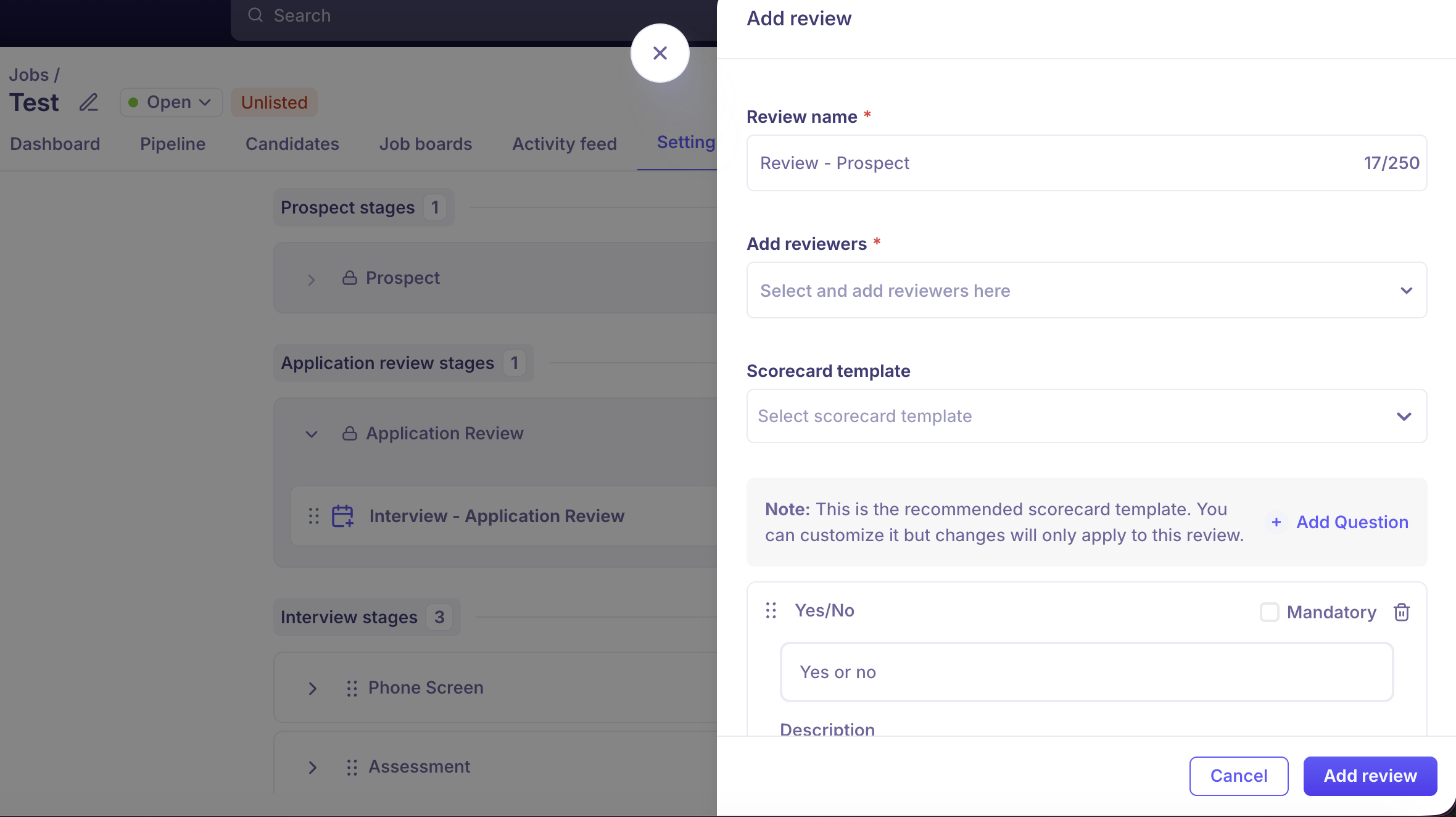This screenshot has width=1456, height=817.
Task: Click the drag handle beside Assessment
Action: [352, 767]
